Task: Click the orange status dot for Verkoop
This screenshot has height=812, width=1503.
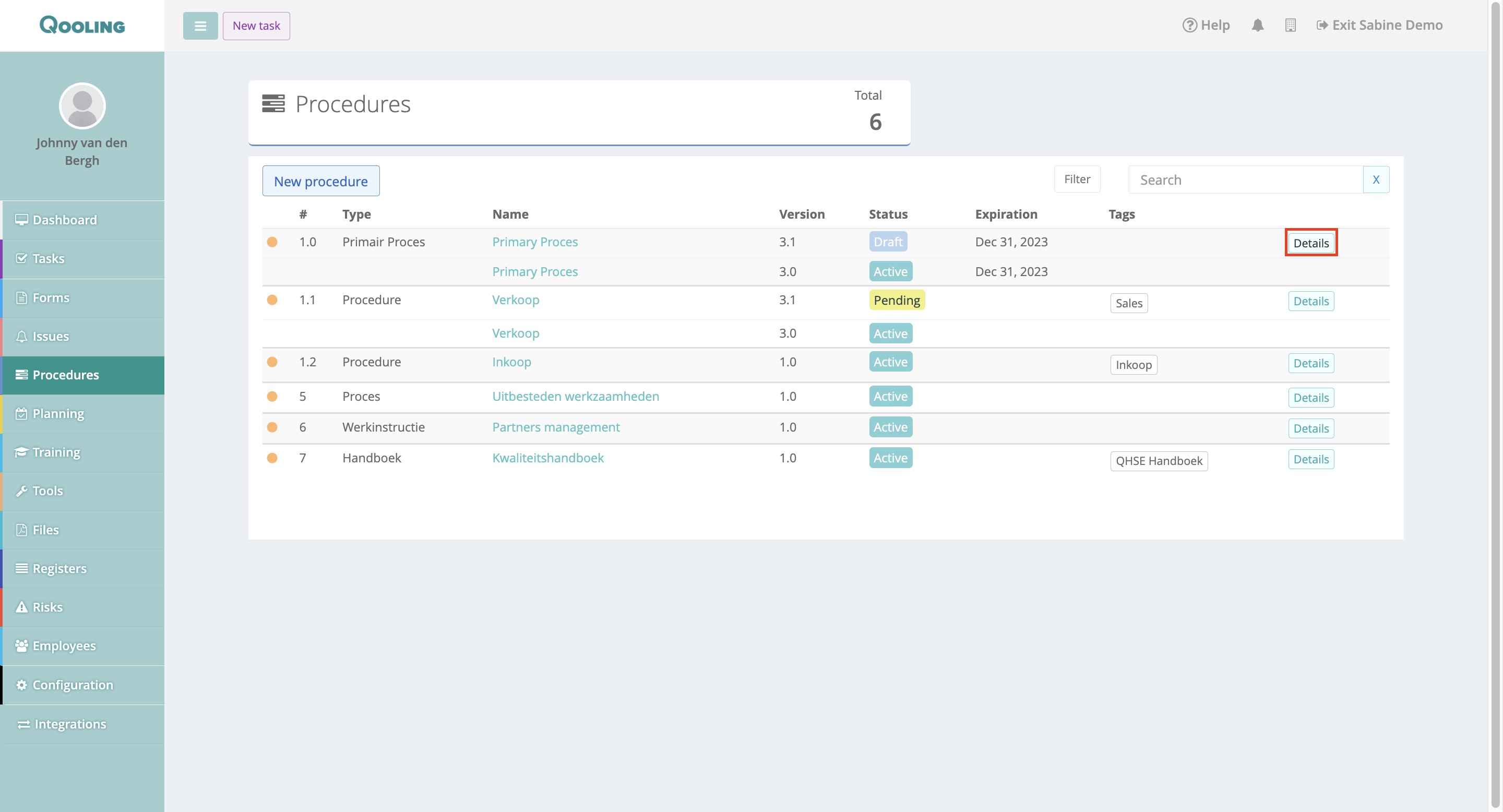Action: pos(272,300)
